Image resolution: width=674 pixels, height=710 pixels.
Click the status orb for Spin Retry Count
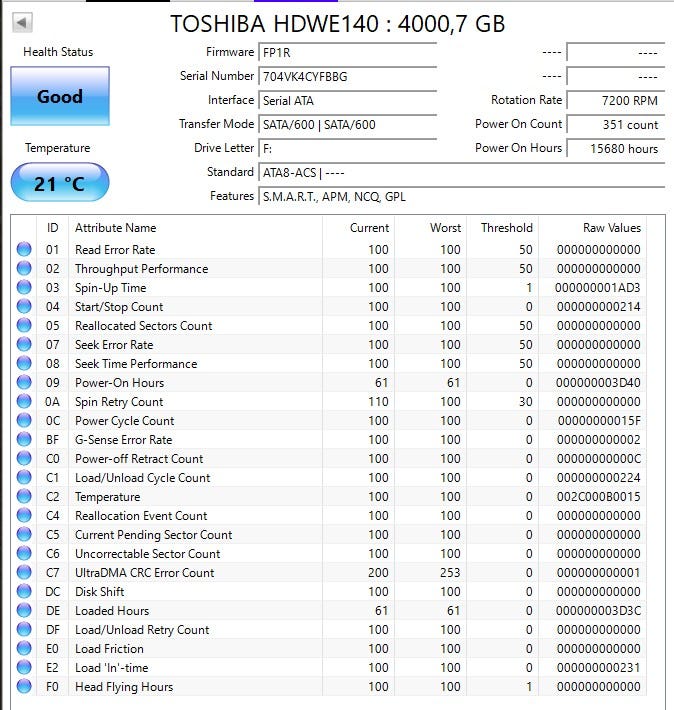(x=24, y=401)
